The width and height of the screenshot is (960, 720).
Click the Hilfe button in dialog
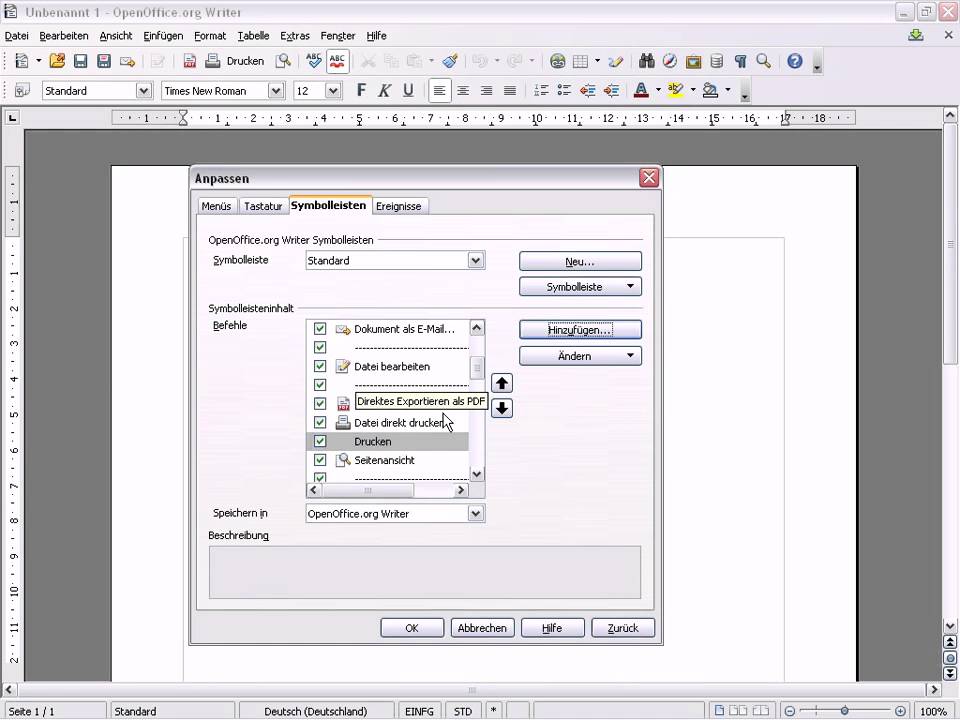pos(552,628)
